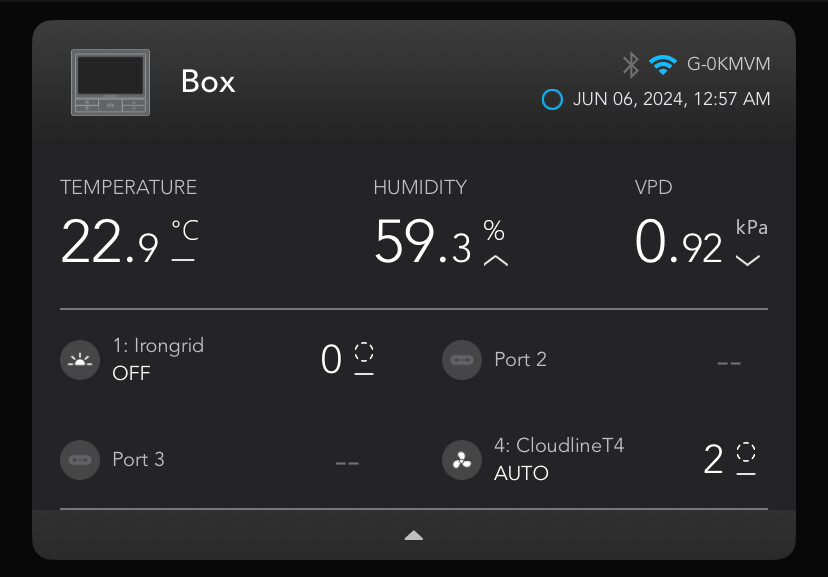Image resolution: width=828 pixels, height=577 pixels.
Task: Click the blue Wi-Fi signal icon
Action: tap(662, 65)
